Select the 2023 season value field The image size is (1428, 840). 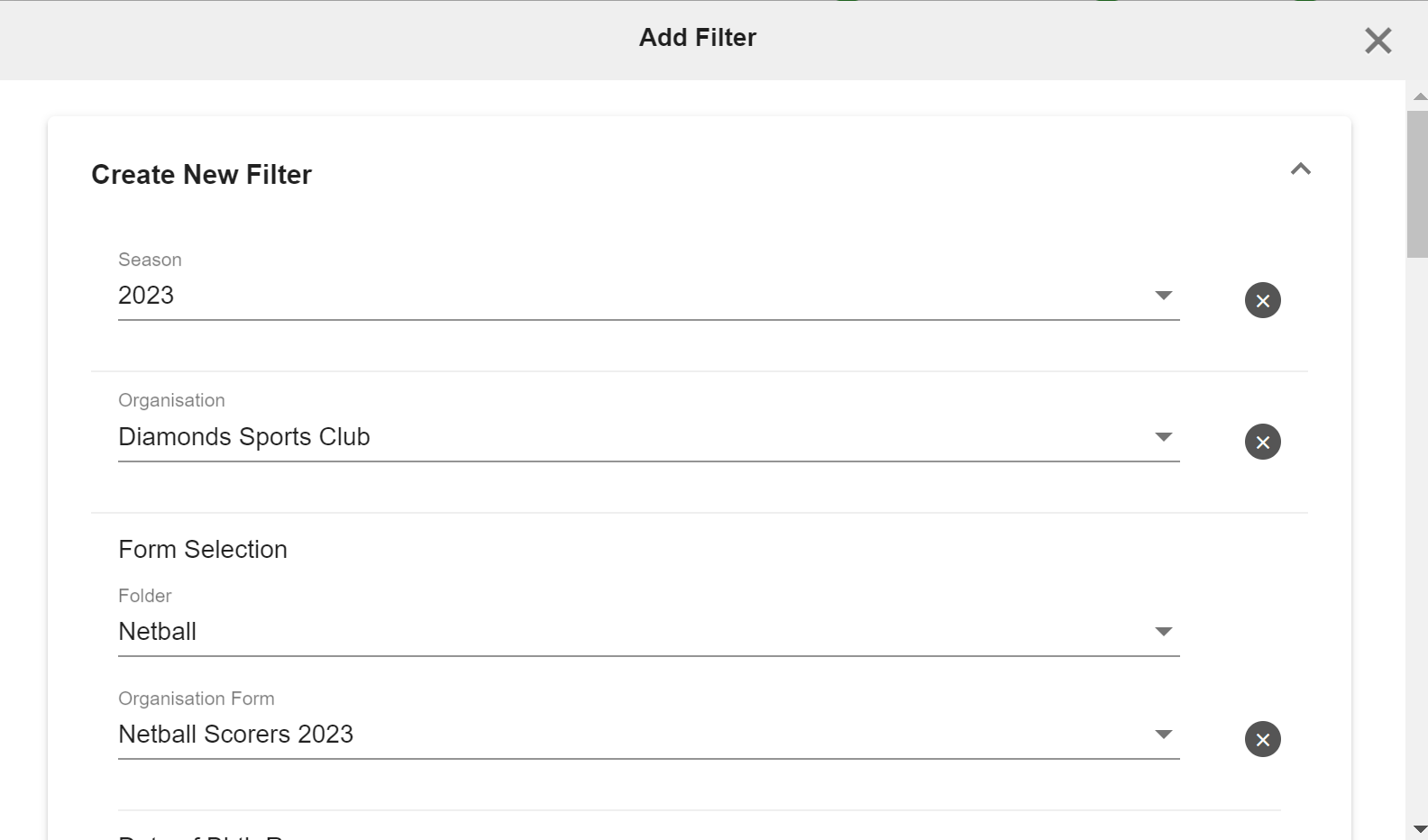tap(648, 296)
